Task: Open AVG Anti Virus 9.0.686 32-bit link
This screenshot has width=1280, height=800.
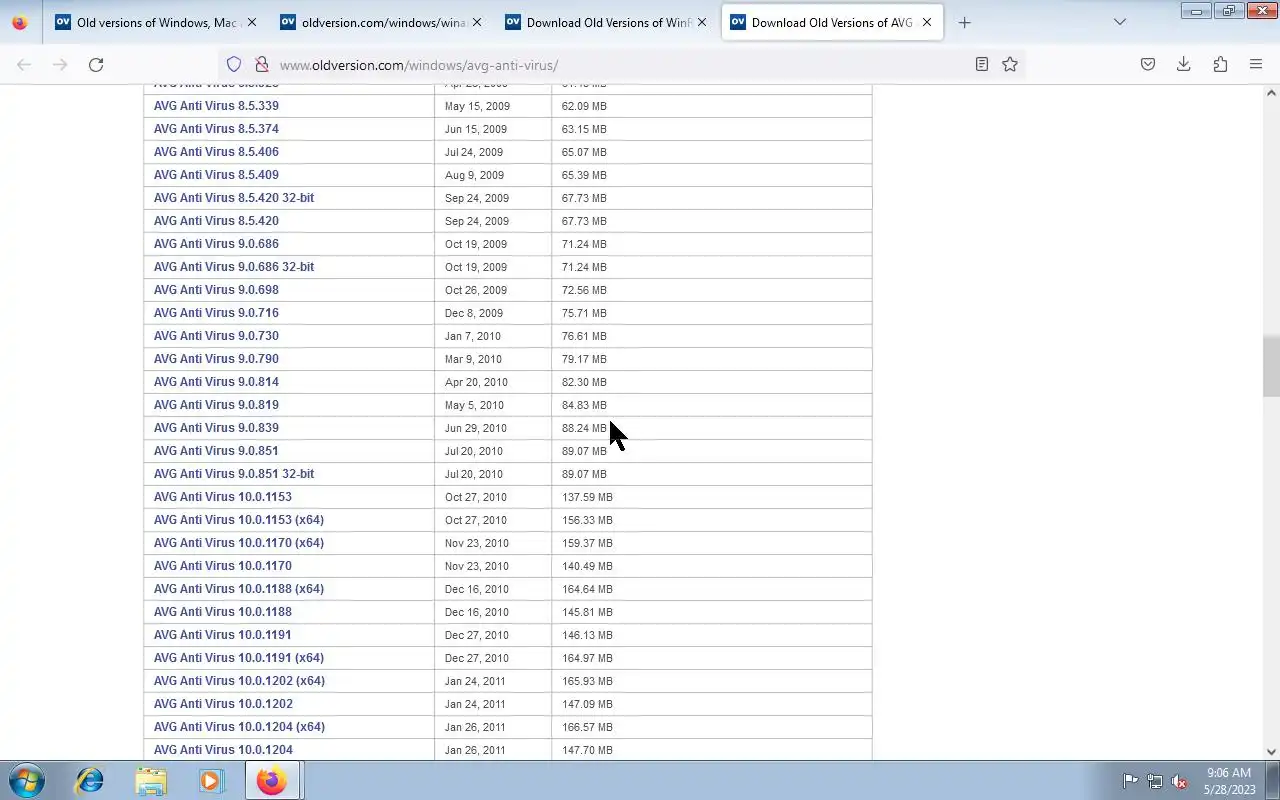Action: pos(234,267)
